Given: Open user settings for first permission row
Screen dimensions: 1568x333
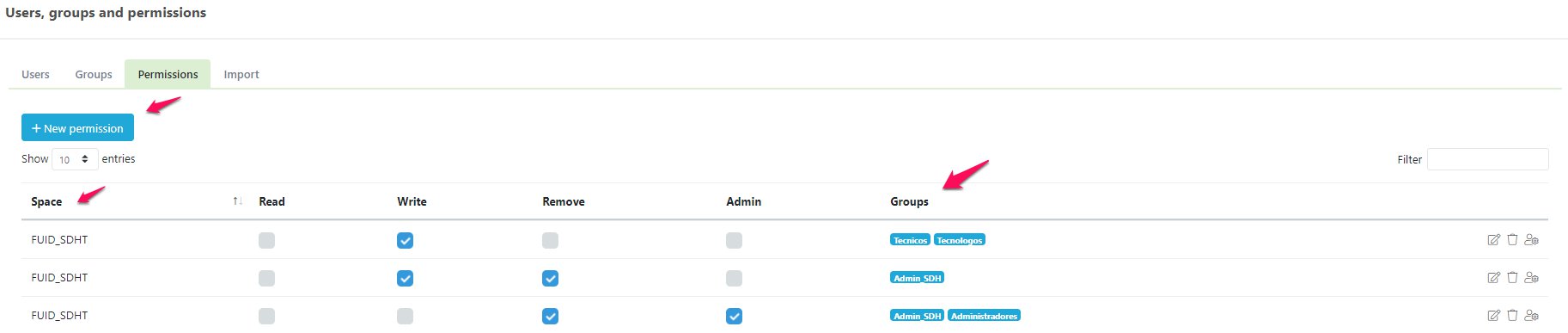Looking at the screenshot, I should (1531, 240).
